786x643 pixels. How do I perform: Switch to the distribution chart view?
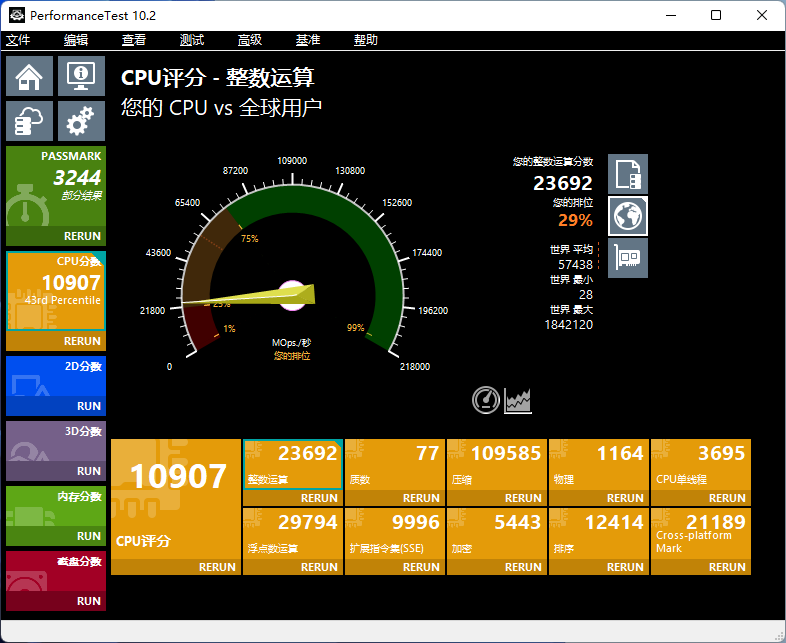coord(518,400)
